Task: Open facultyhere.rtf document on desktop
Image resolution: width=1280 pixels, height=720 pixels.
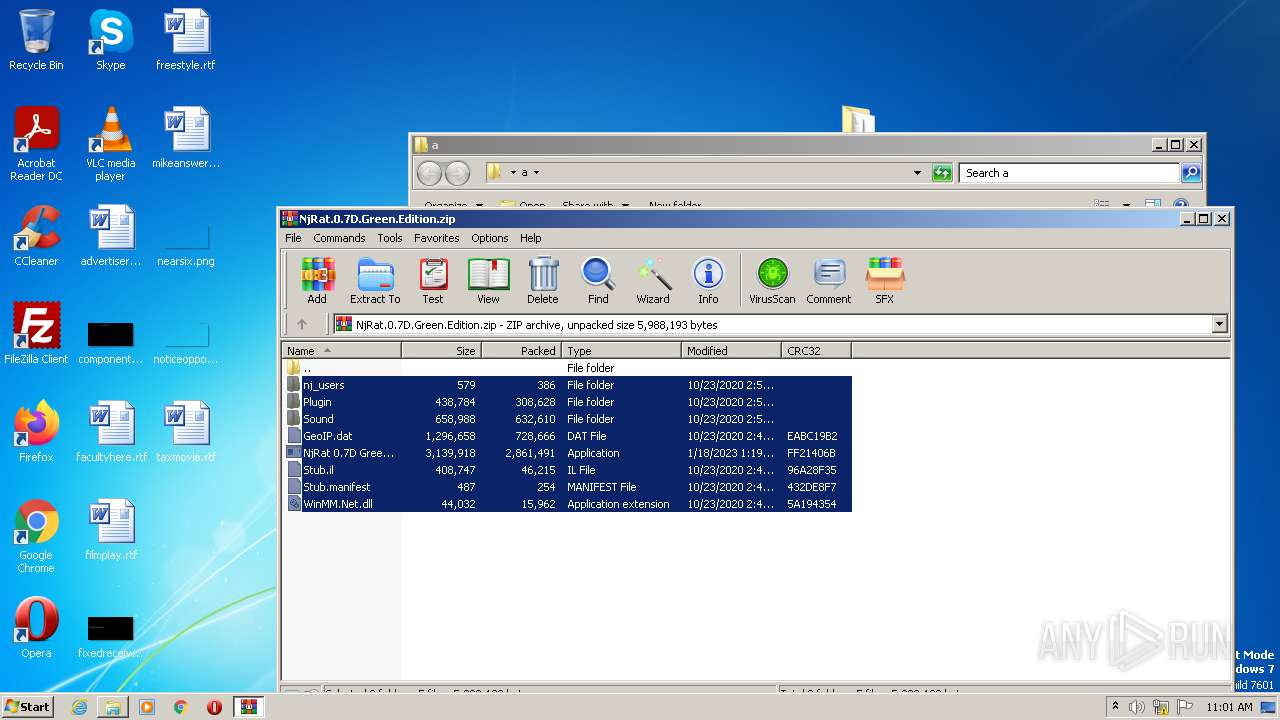Action: click(x=111, y=432)
